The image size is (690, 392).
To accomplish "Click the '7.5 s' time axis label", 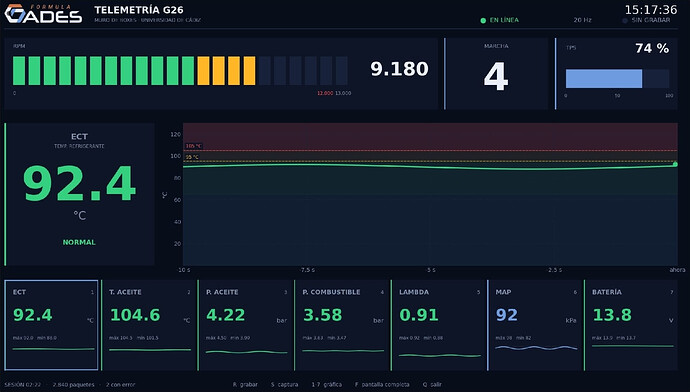I will [x=308, y=270].
